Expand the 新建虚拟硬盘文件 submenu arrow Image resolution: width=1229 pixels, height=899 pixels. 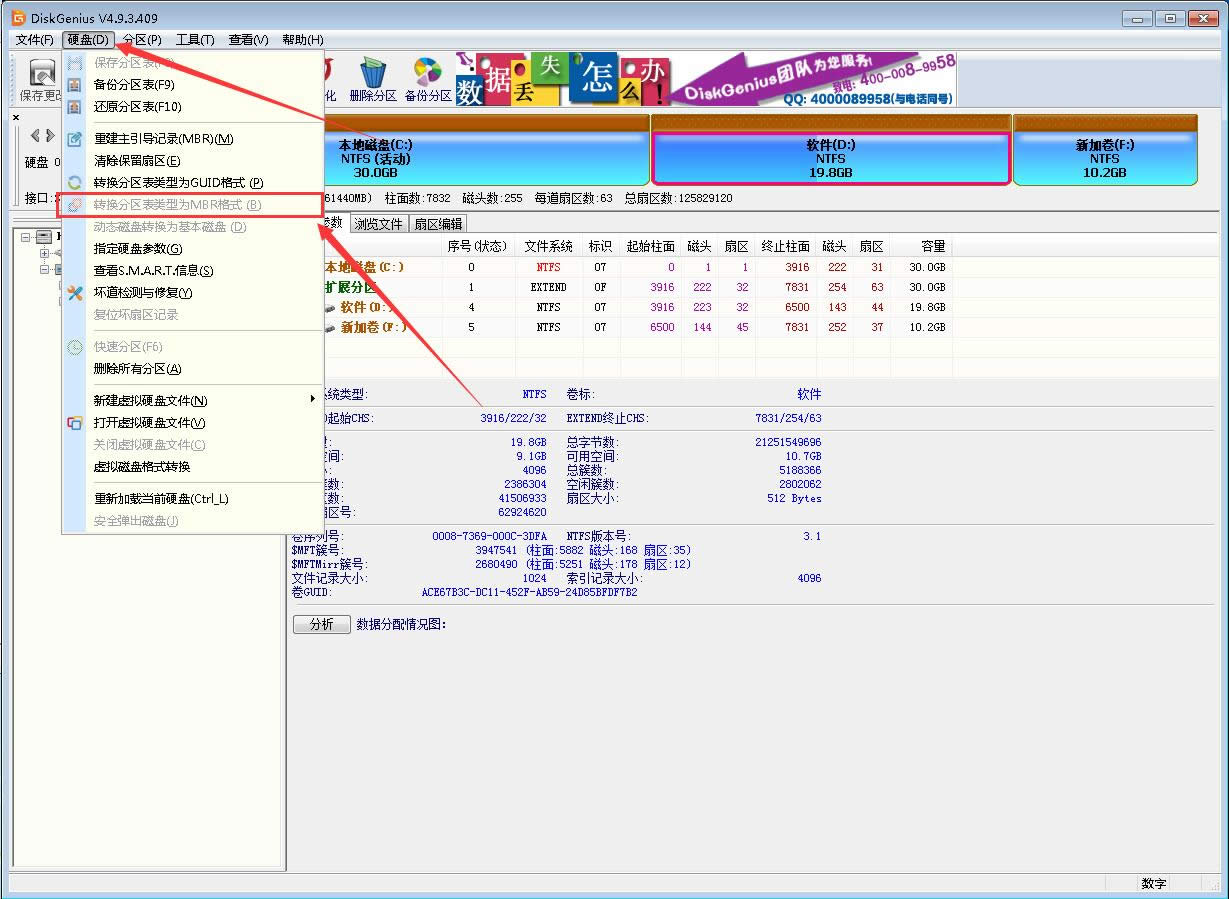click(x=312, y=398)
